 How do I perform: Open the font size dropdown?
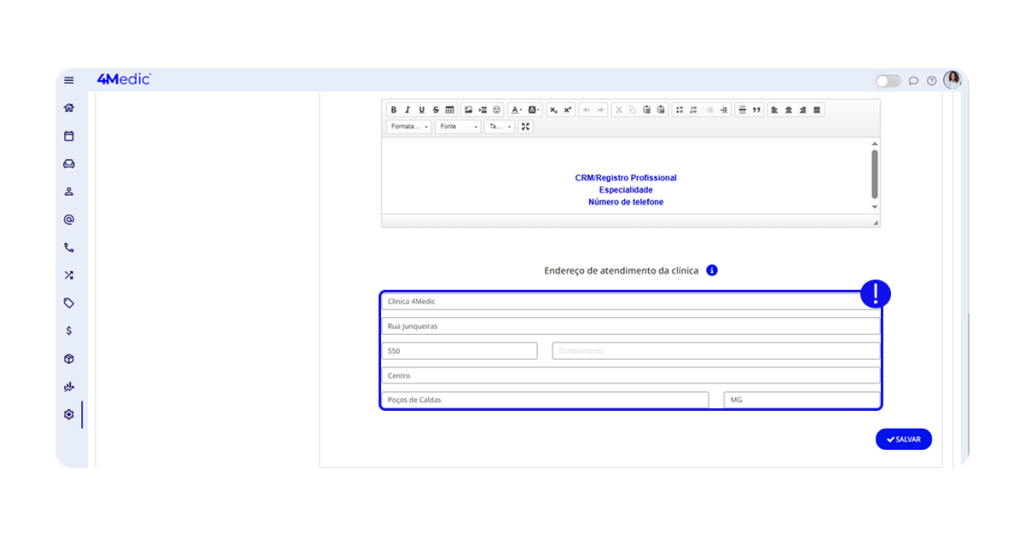(x=499, y=127)
